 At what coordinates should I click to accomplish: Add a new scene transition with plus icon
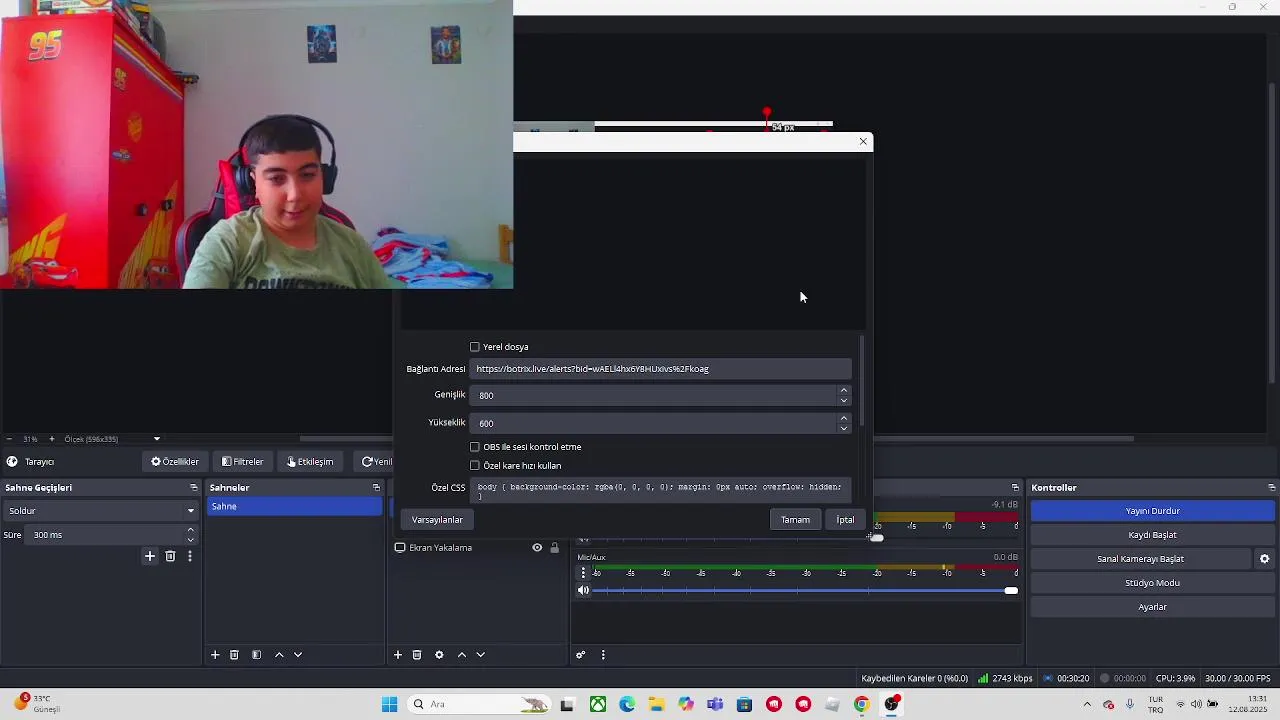click(150, 556)
